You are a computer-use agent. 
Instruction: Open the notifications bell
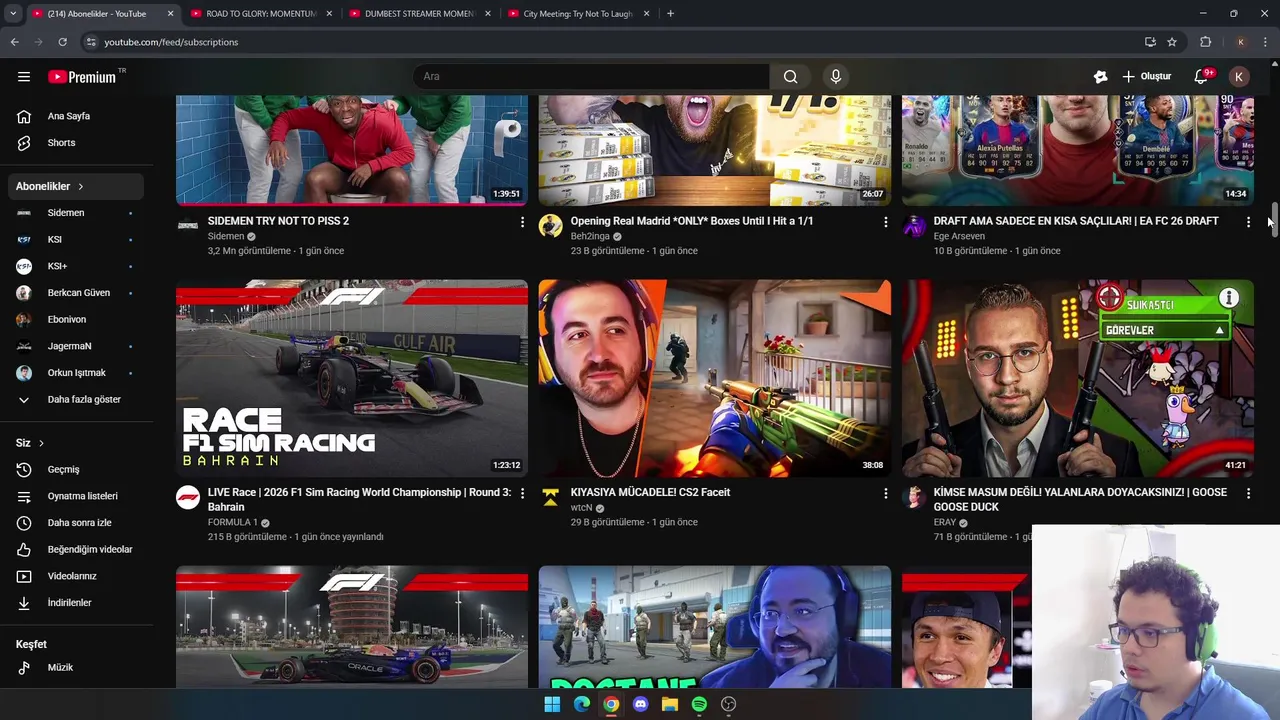coord(1202,77)
